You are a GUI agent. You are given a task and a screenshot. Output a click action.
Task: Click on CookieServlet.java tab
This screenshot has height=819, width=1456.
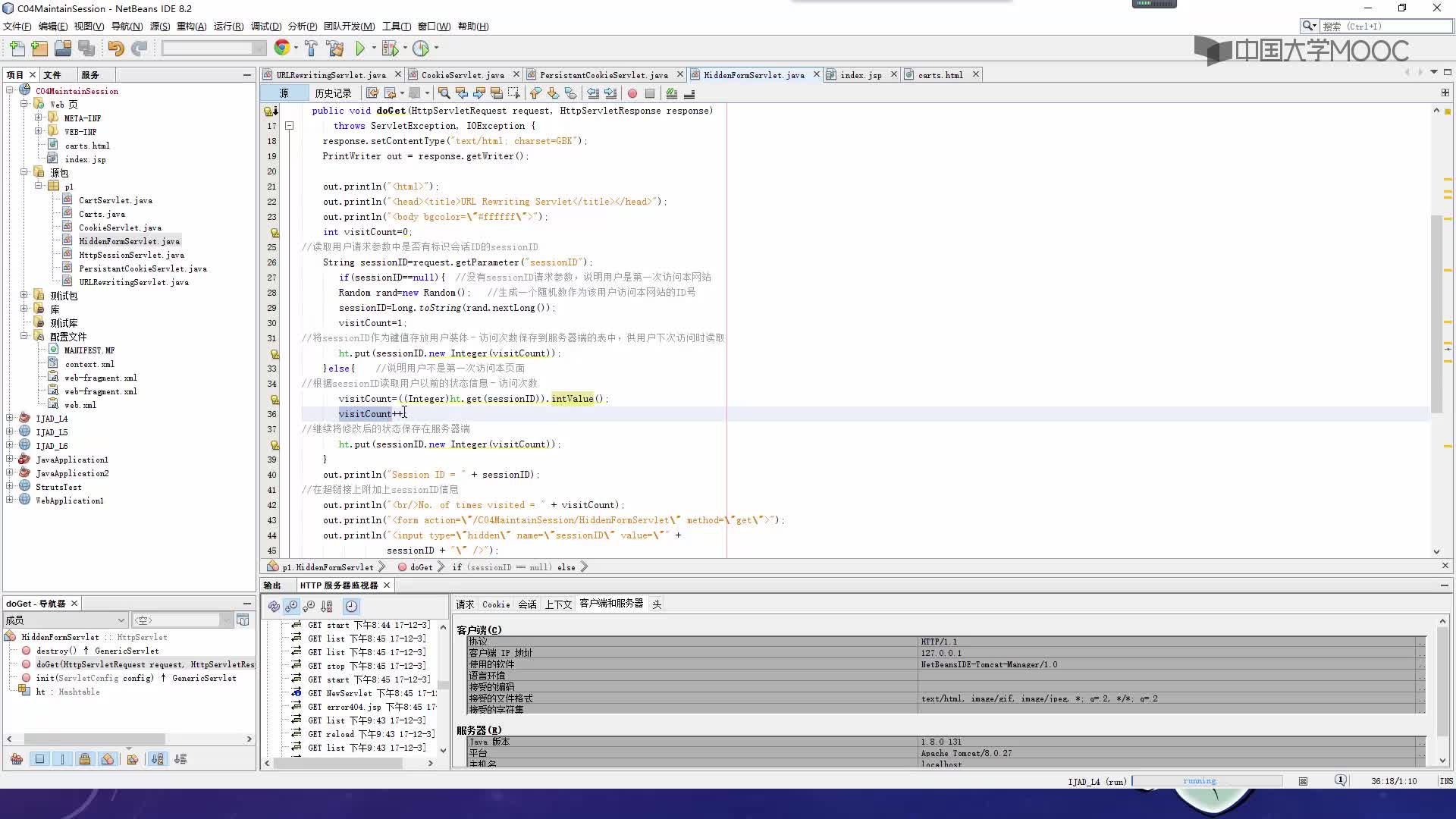tap(461, 75)
